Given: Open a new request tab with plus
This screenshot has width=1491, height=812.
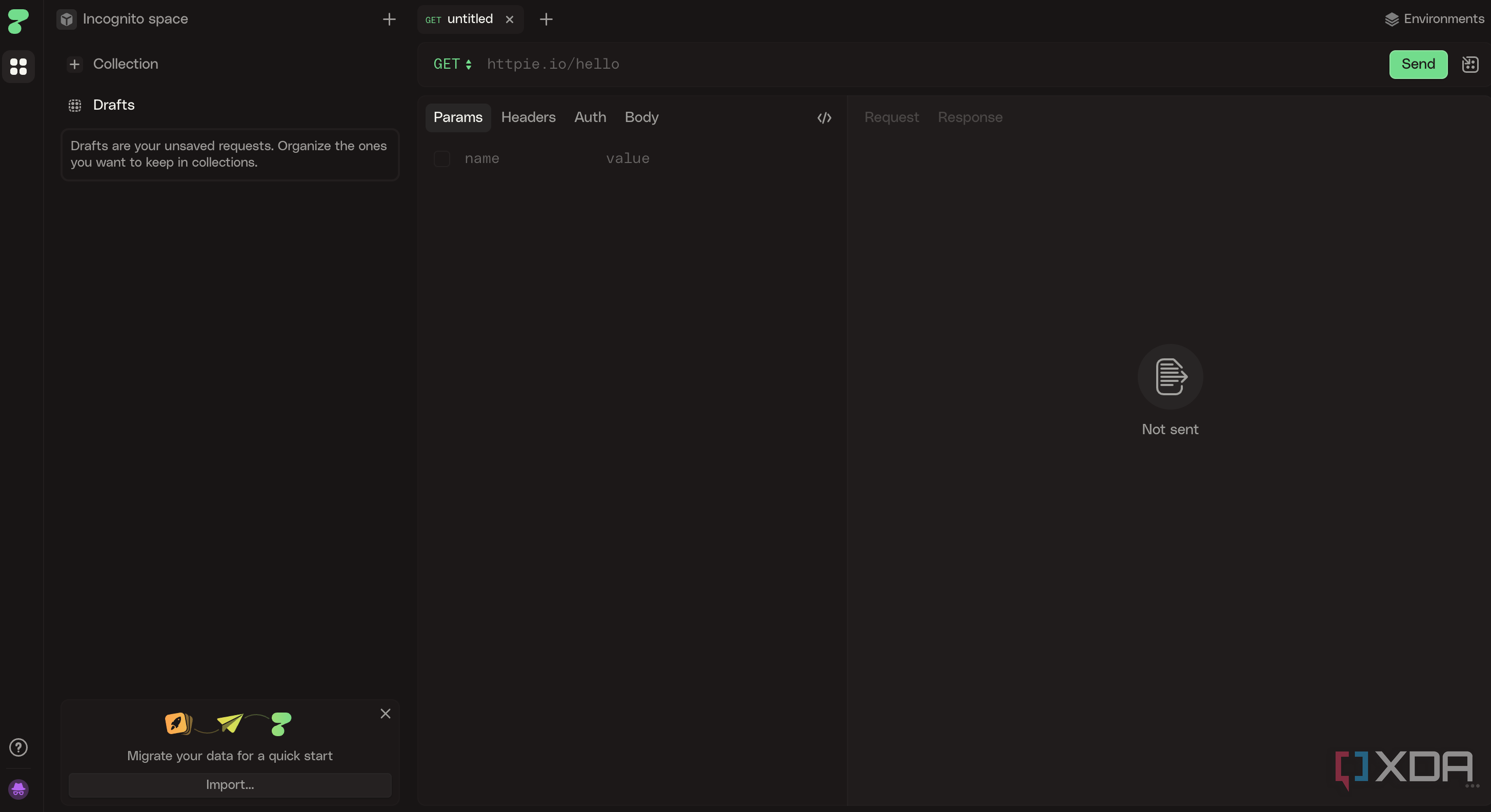Looking at the screenshot, I should point(546,19).
